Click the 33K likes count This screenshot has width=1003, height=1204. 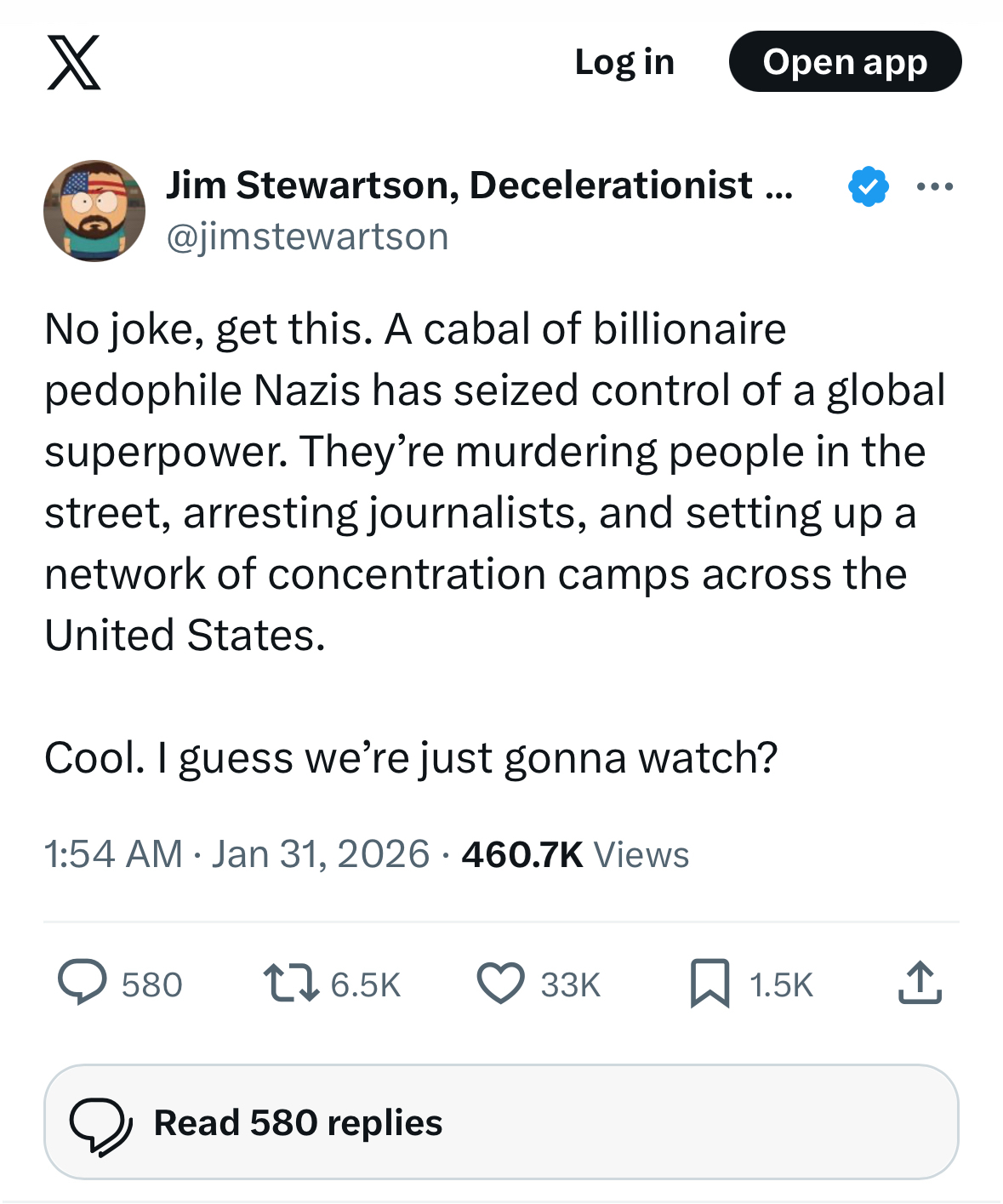(570, 985)
